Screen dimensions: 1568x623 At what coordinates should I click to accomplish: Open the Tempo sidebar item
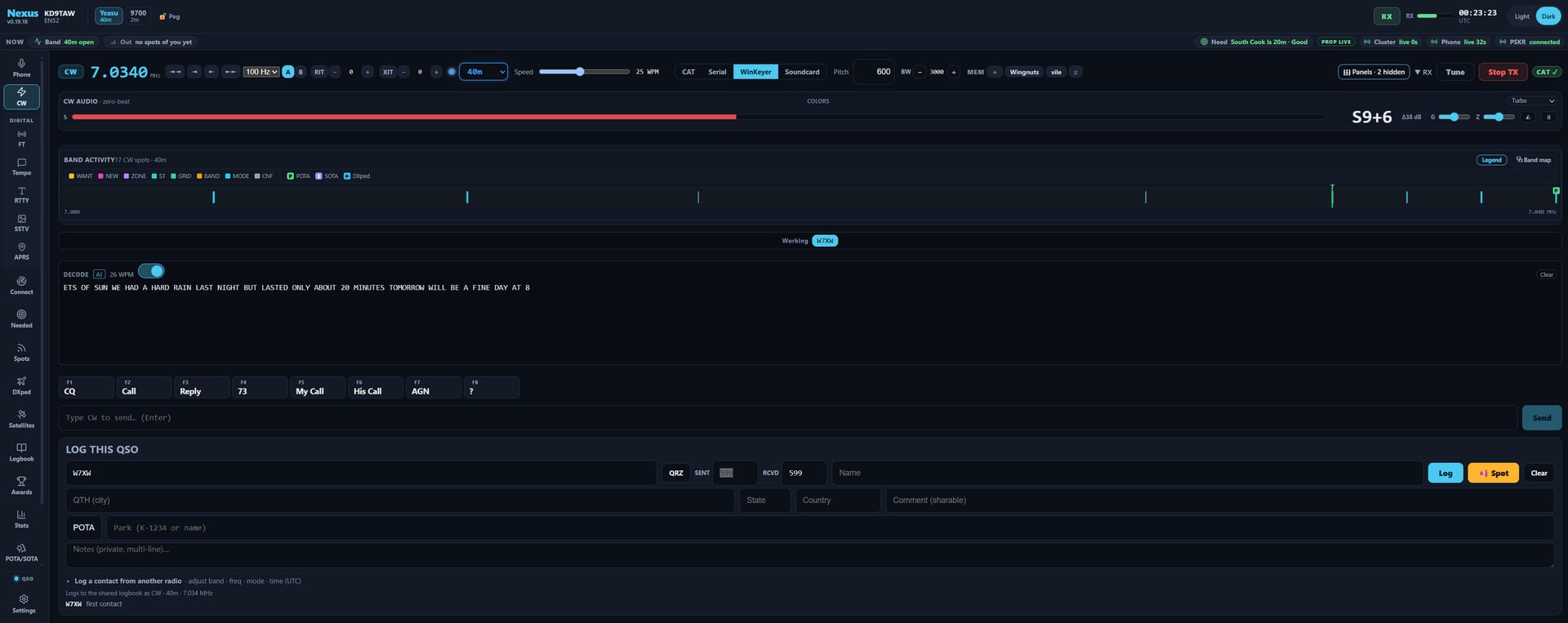tap(21, 167)
